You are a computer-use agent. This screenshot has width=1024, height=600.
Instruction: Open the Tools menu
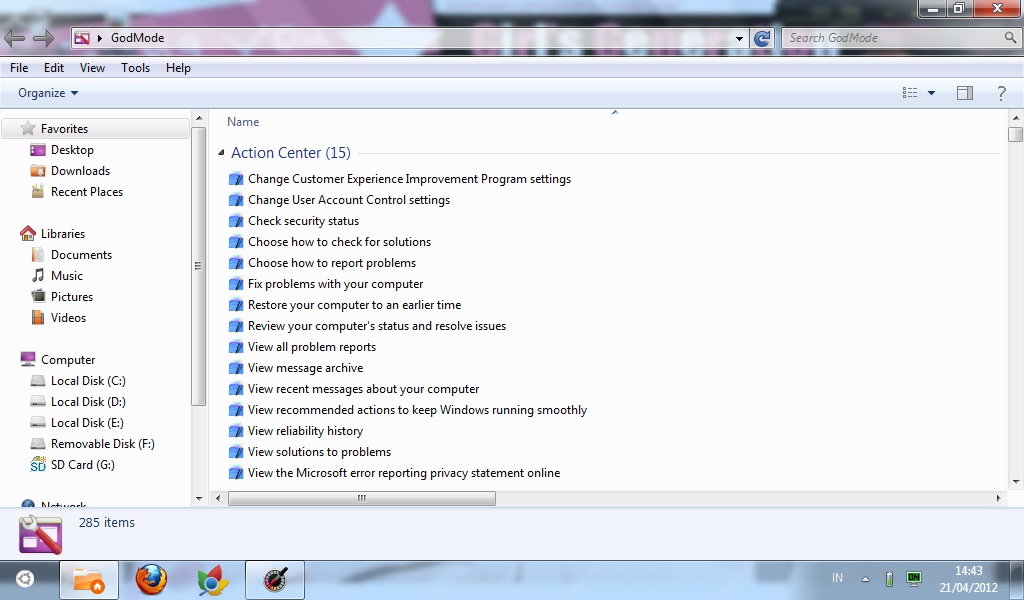[135, 68]
